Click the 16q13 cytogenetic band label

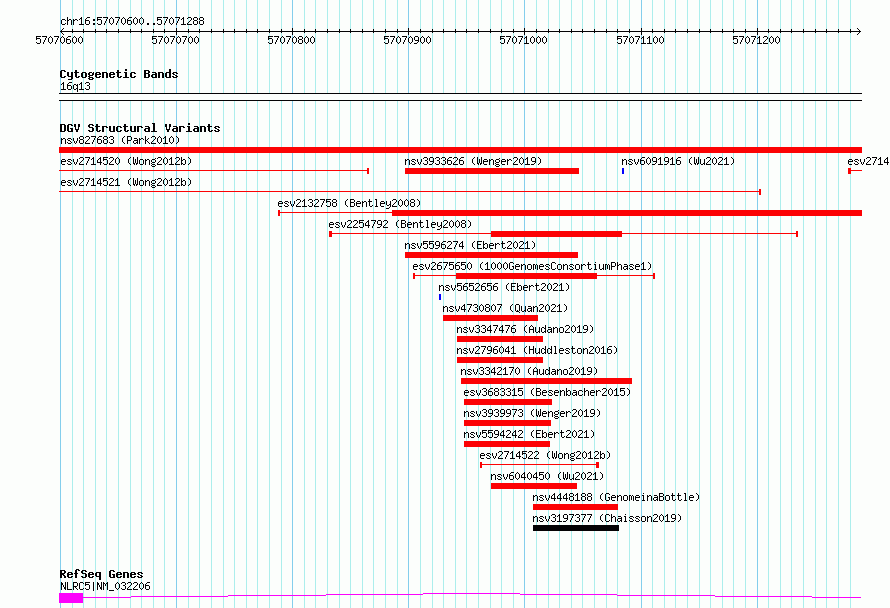tap(75, 86)
